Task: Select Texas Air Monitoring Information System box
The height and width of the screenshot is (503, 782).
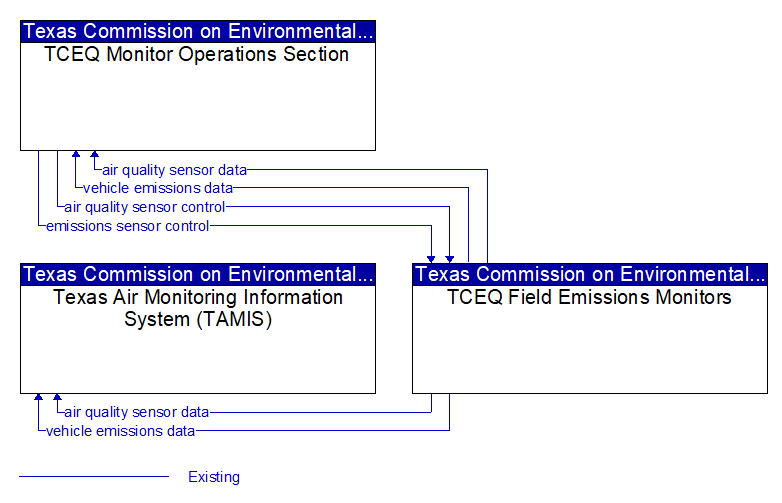Action: (198, 328)
